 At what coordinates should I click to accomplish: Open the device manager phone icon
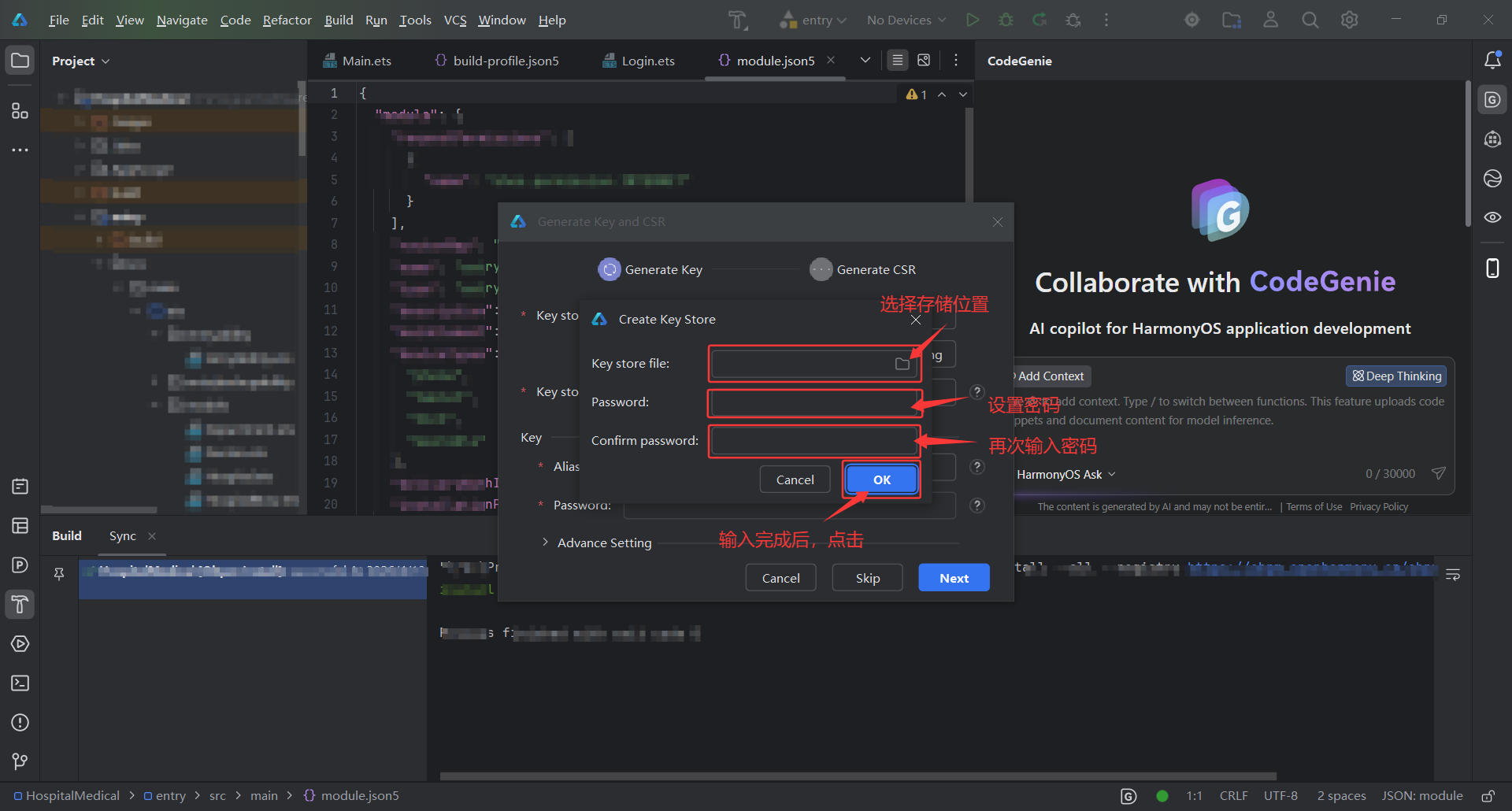click(x=1492, y=268)
